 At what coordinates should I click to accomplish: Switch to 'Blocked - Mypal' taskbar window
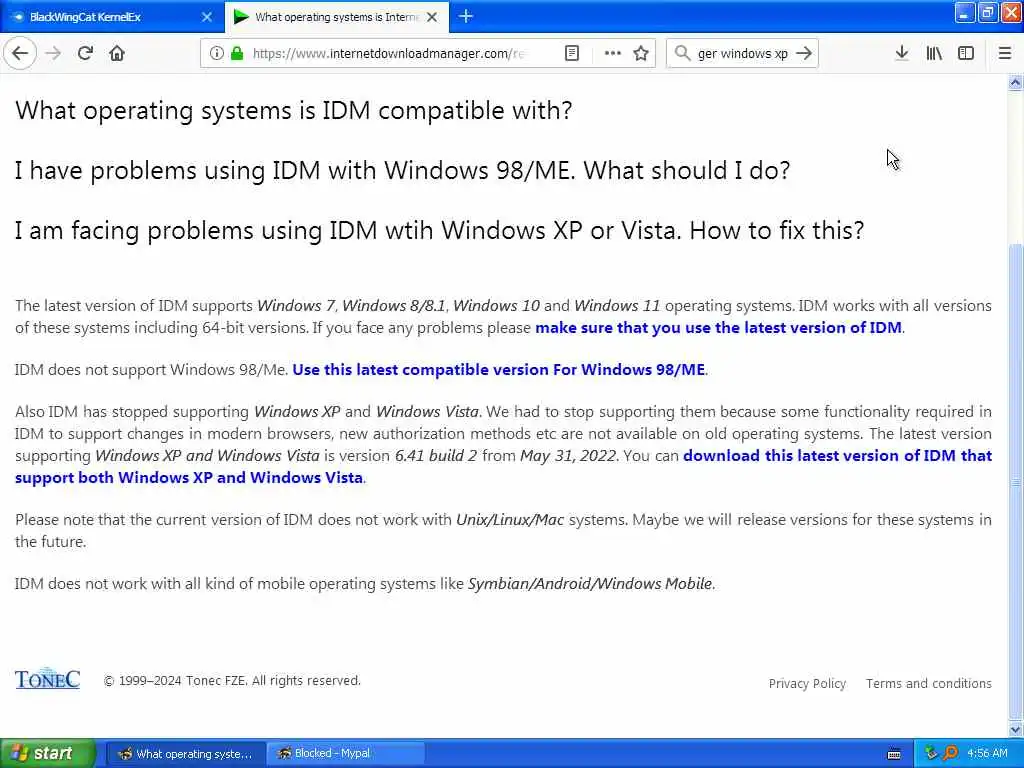pyautogui.click(x=344, y=754)
